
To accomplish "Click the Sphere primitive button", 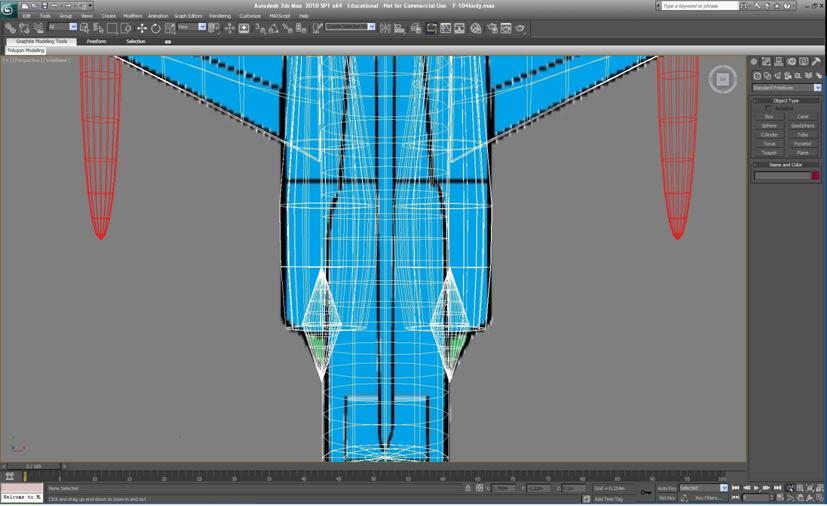I will coord(769,126).
